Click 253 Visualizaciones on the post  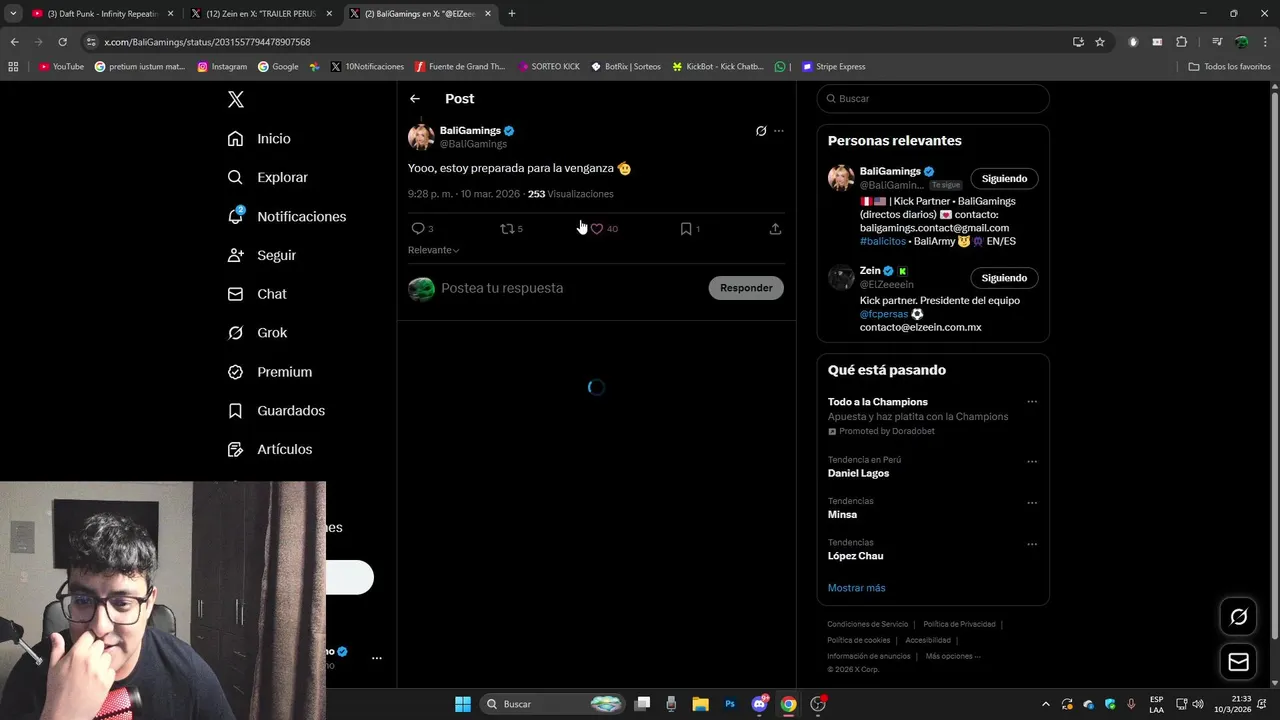(x=571, y=194)
